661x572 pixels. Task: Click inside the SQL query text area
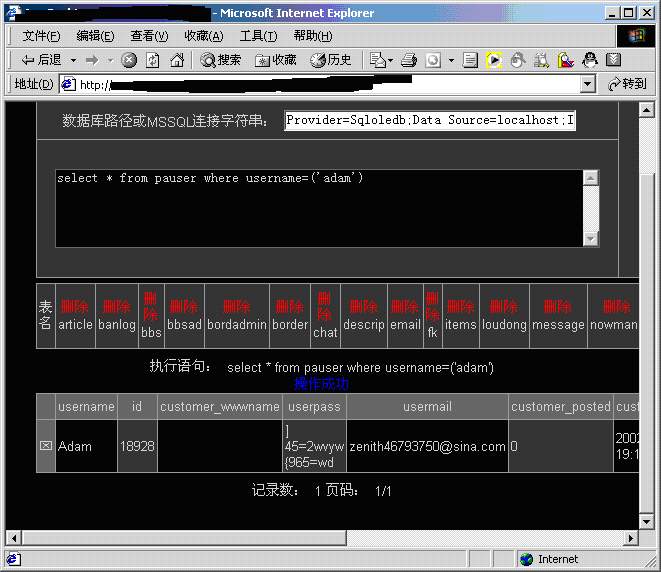pyautogui.click(x=318, y=208)
